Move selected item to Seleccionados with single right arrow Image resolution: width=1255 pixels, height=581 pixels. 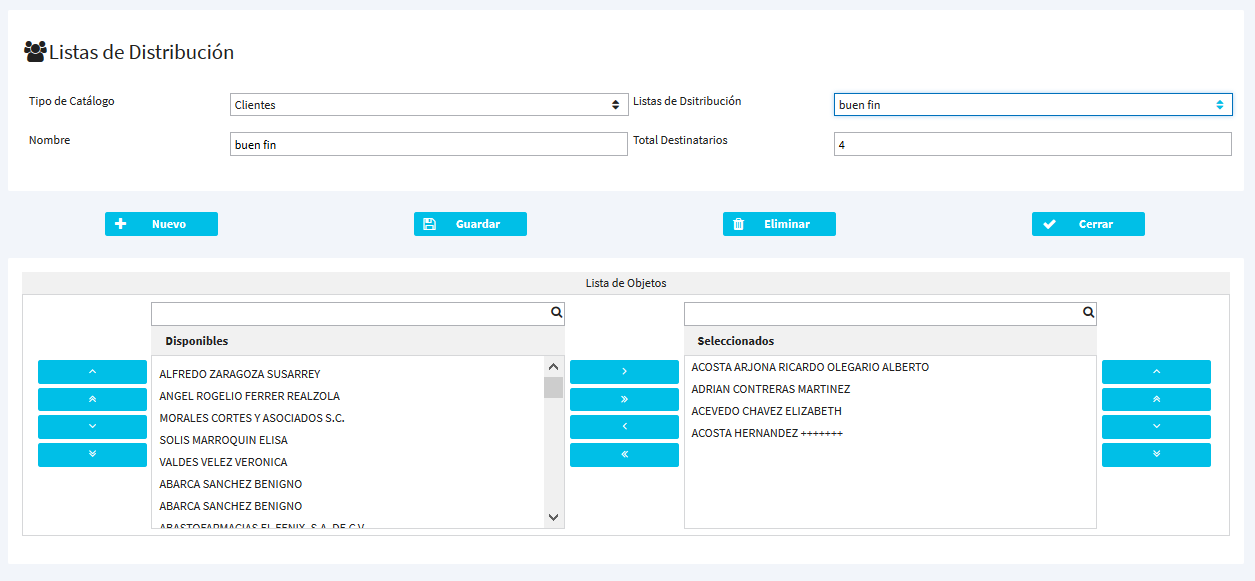[624, 372]
